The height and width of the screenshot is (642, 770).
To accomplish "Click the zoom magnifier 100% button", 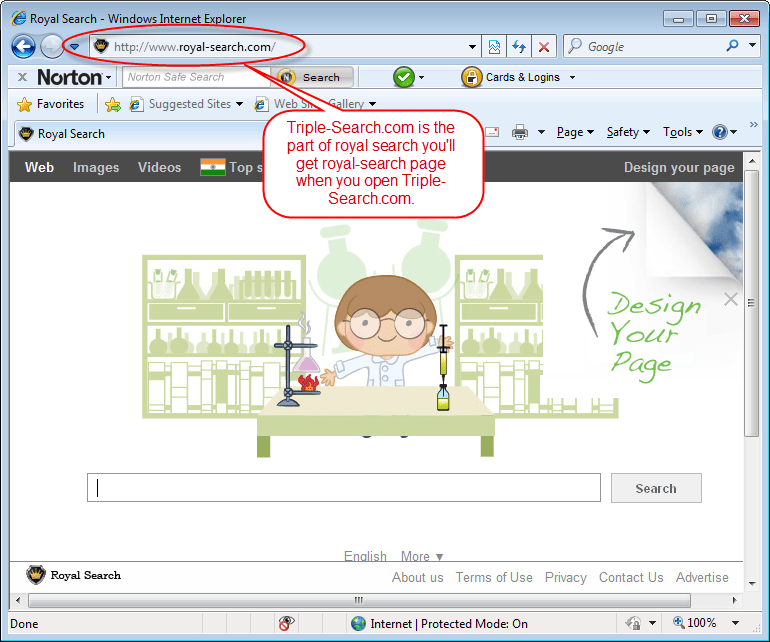I will click(694, 623).
